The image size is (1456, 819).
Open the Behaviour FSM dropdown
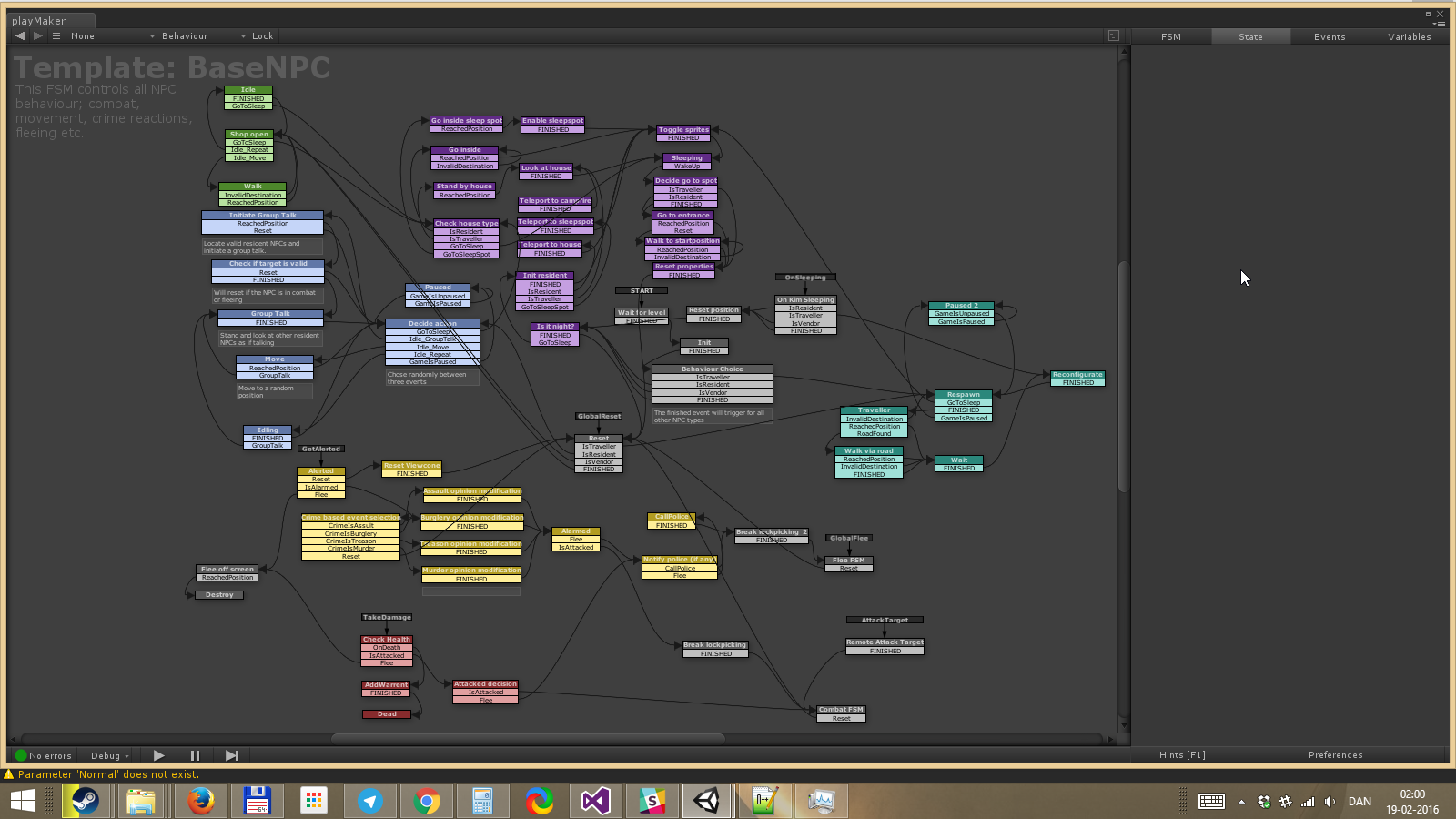(x=203, y=36)
